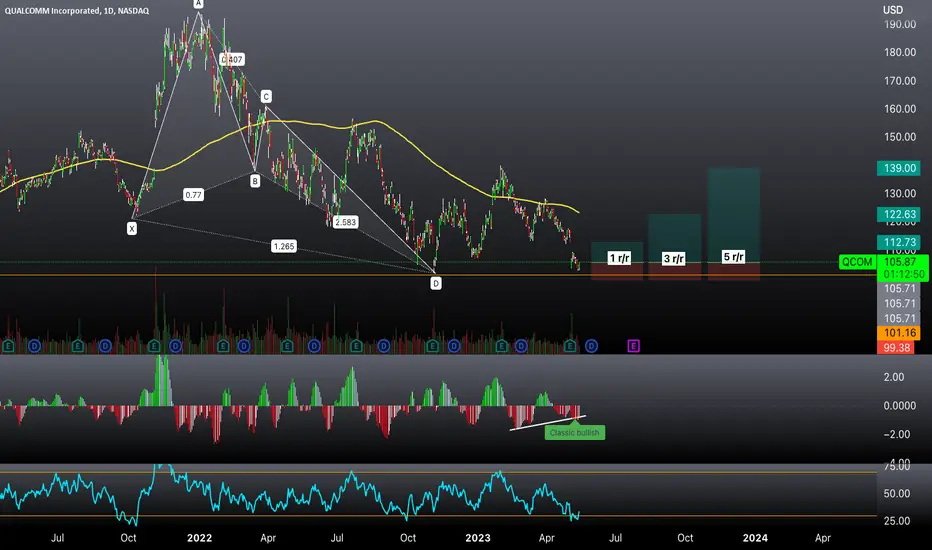Click the current price 105.87 label

point(901,262)
